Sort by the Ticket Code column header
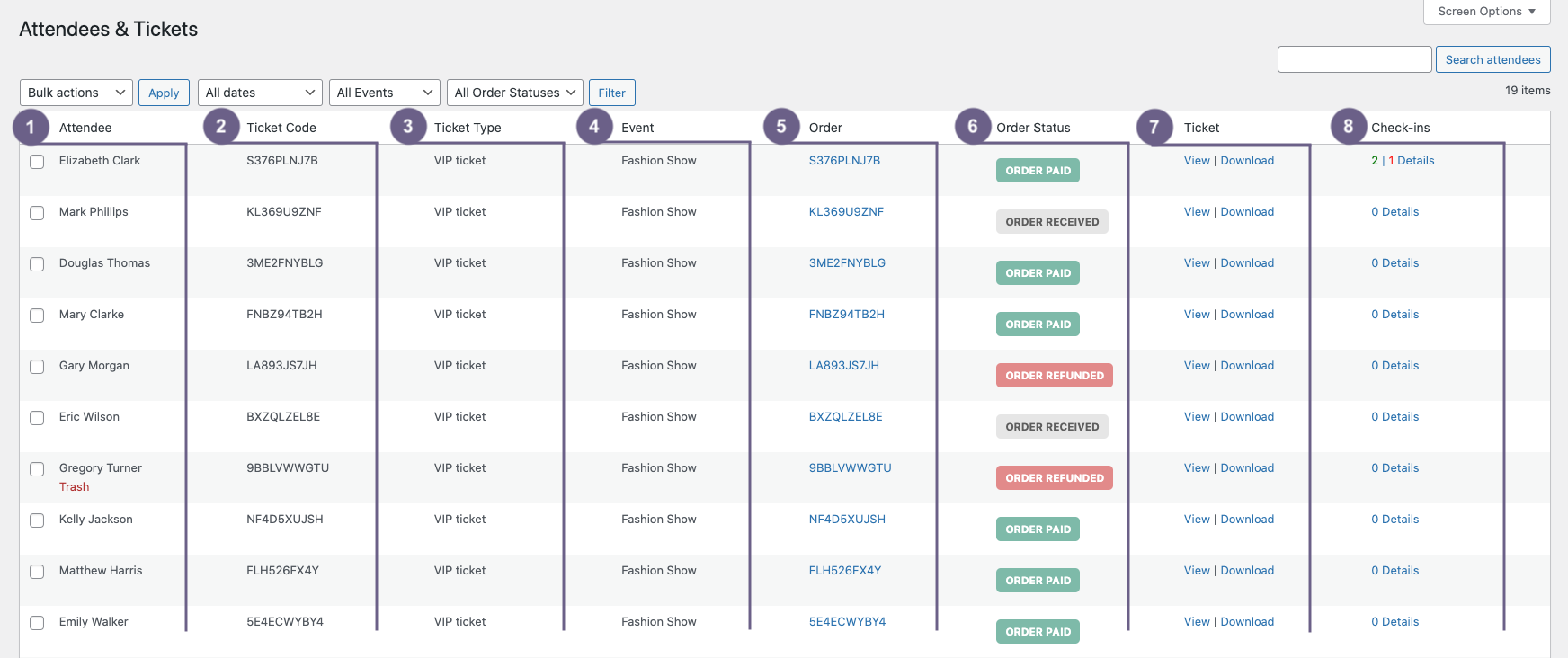The image size is (1568, 658). (x=281, y=128)
